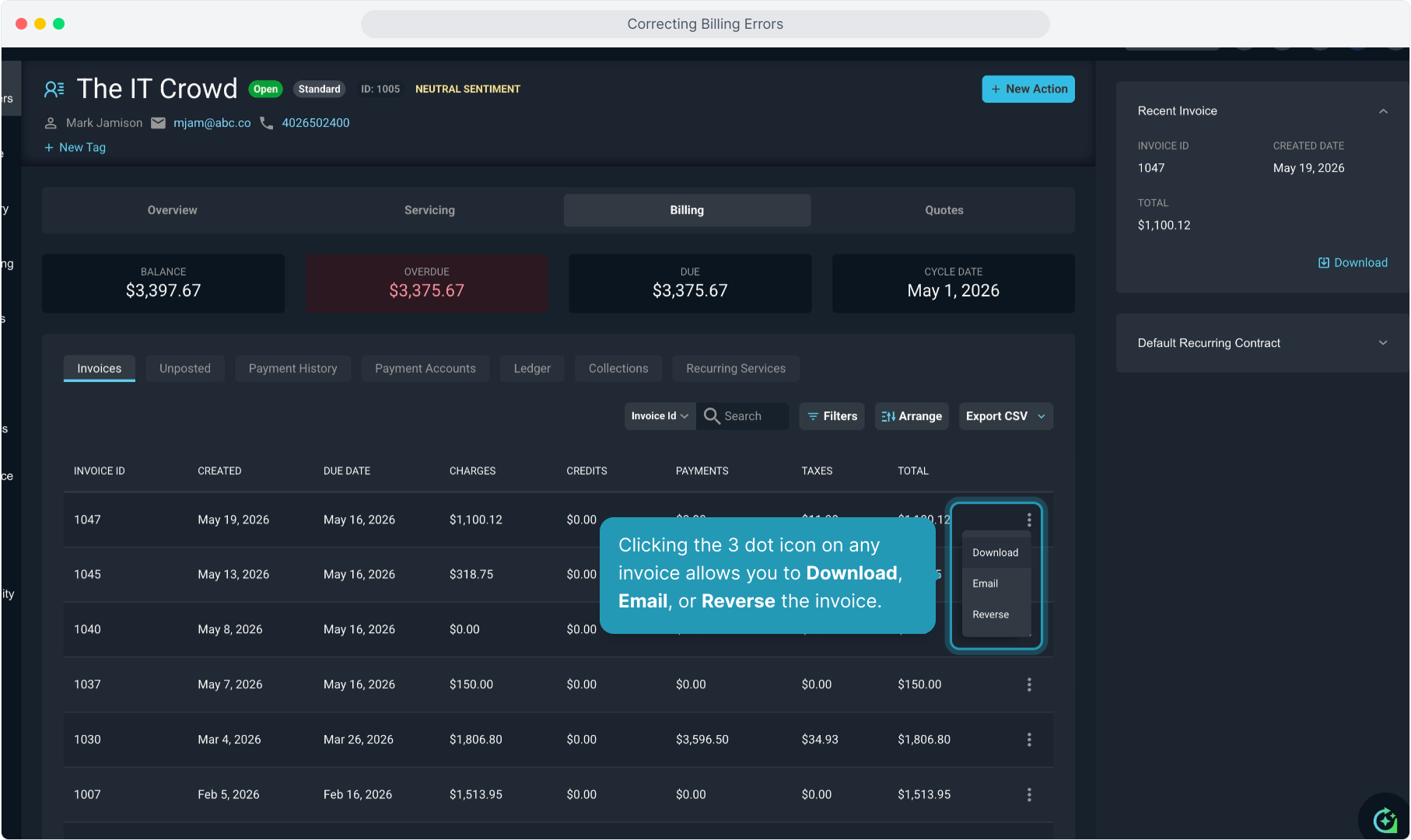Screen dimensions: 1411x840
Task: Click the person icon beside Mark Jamison
Action: [51, 123]
